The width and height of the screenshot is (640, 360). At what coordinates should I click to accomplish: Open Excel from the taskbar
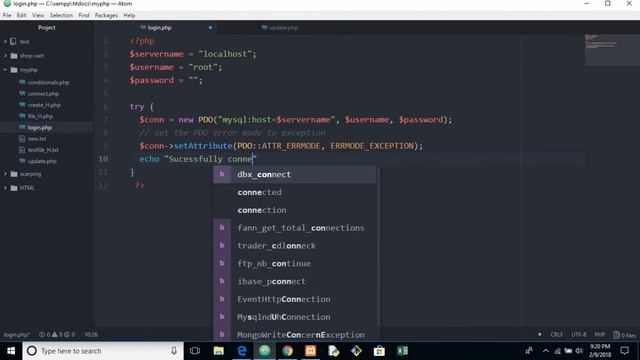coord(402,351)
